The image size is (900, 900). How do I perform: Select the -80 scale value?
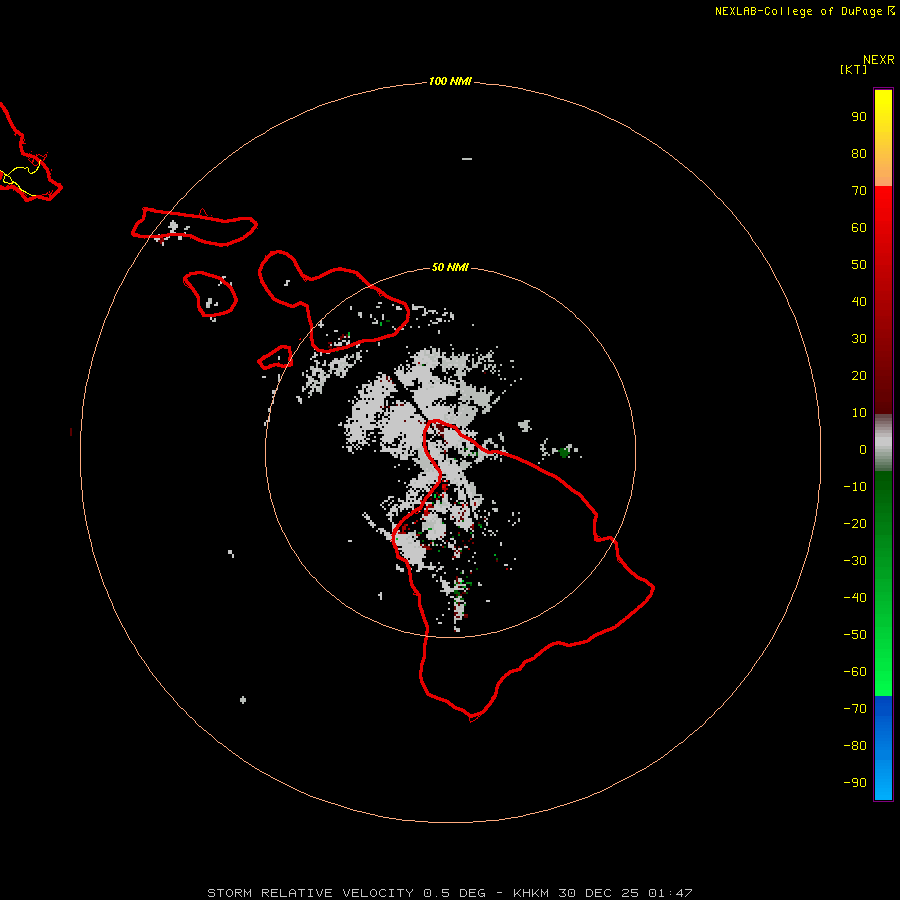[855, 746]
